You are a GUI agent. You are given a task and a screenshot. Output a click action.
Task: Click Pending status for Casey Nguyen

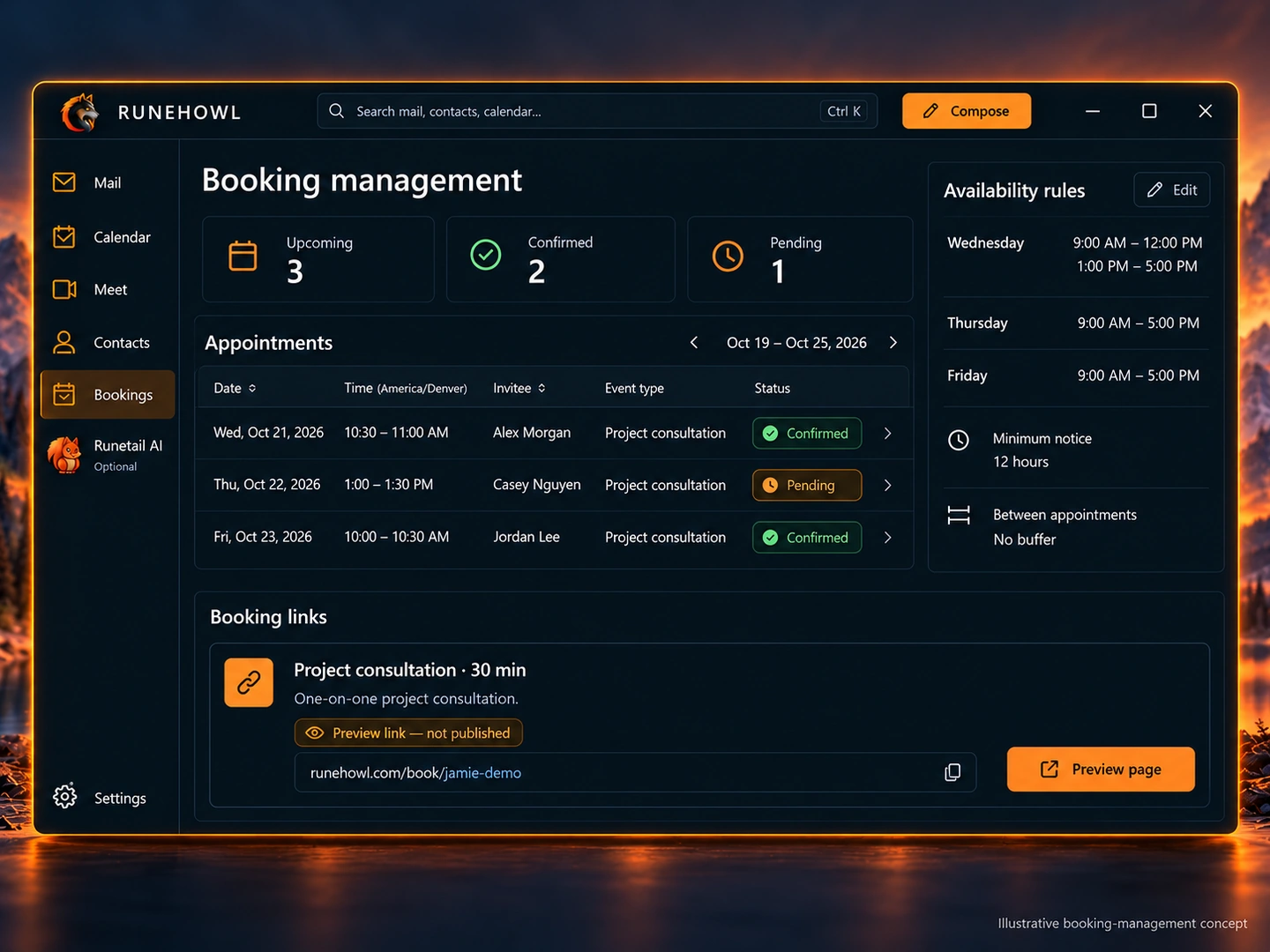(x=807, y=485)
